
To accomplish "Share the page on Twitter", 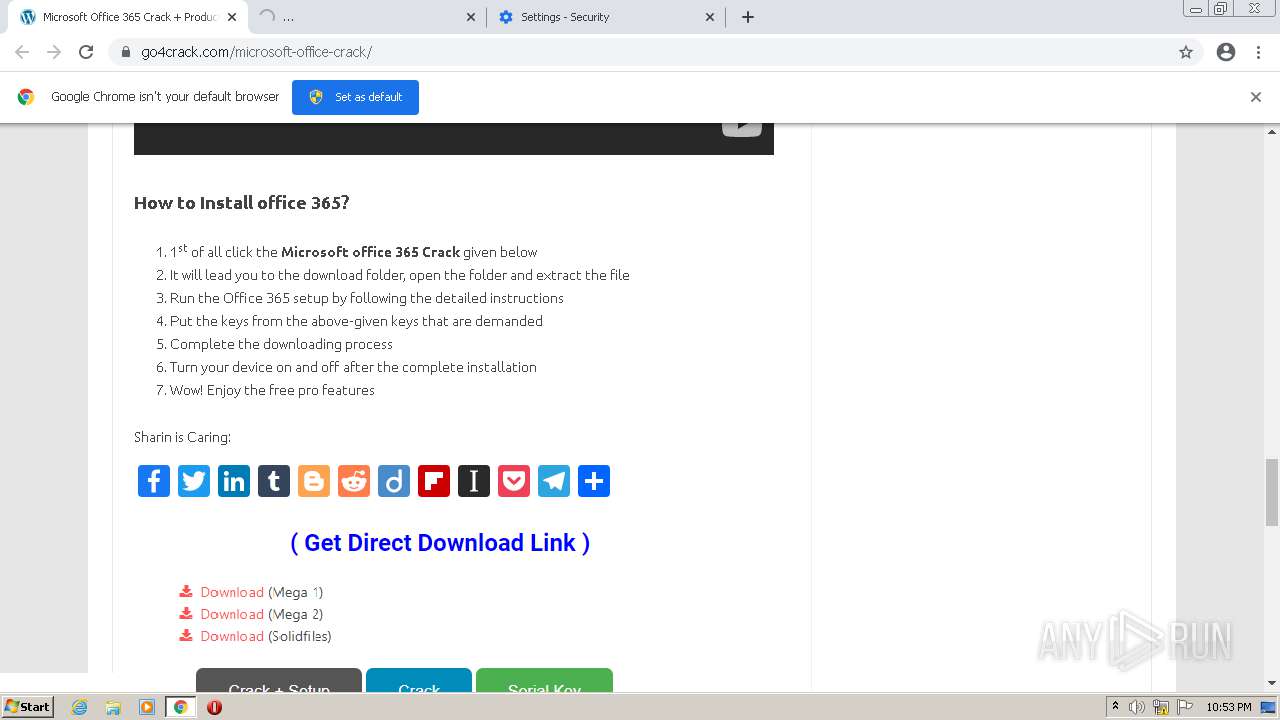I will [x=194, y=481].
